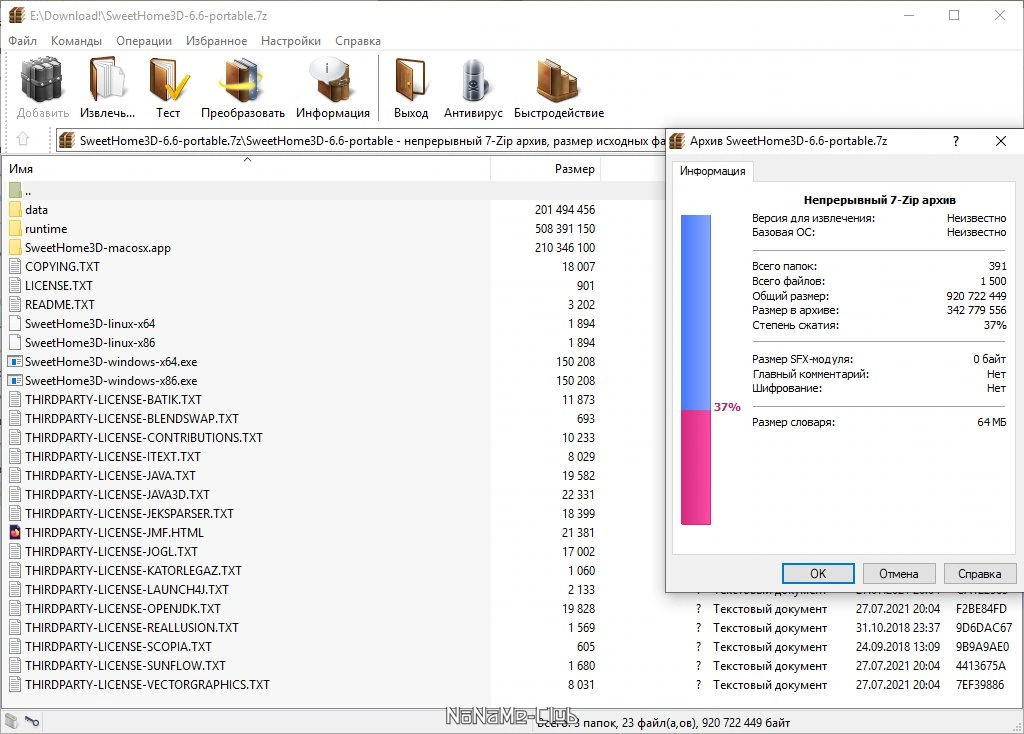This screenshot has height=734, width=1024.
Task: Select the runtime folder icon
Action: [x=16, y=229]
